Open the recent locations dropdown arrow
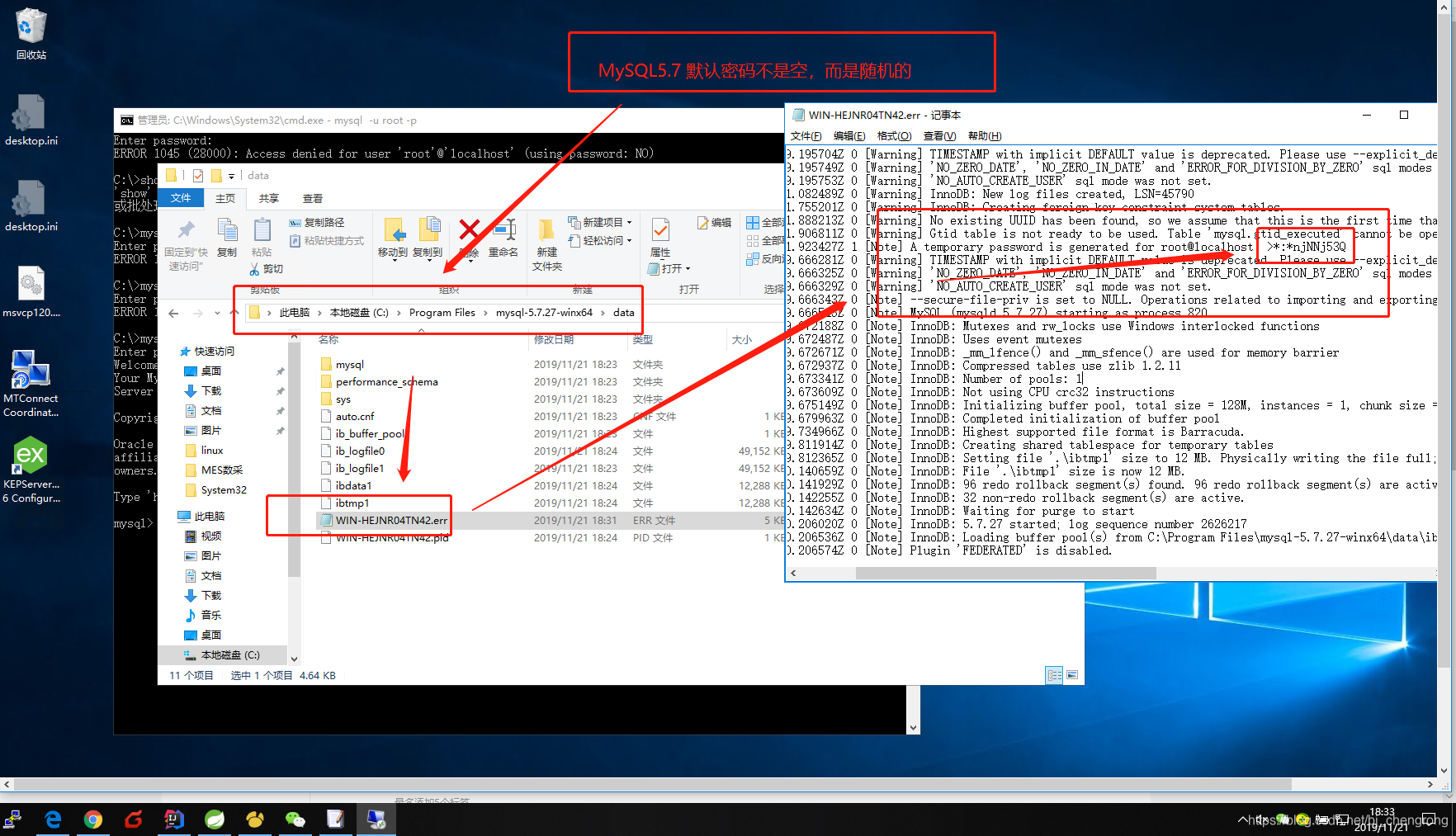Screen dimensions: 1456x836 pos(217,313)
